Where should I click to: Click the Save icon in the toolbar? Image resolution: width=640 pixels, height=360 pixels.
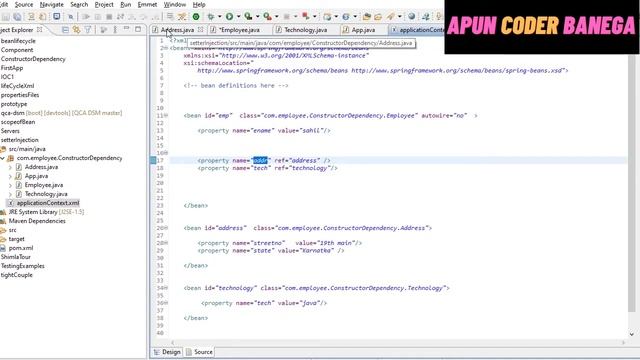(x=6, y=17)
